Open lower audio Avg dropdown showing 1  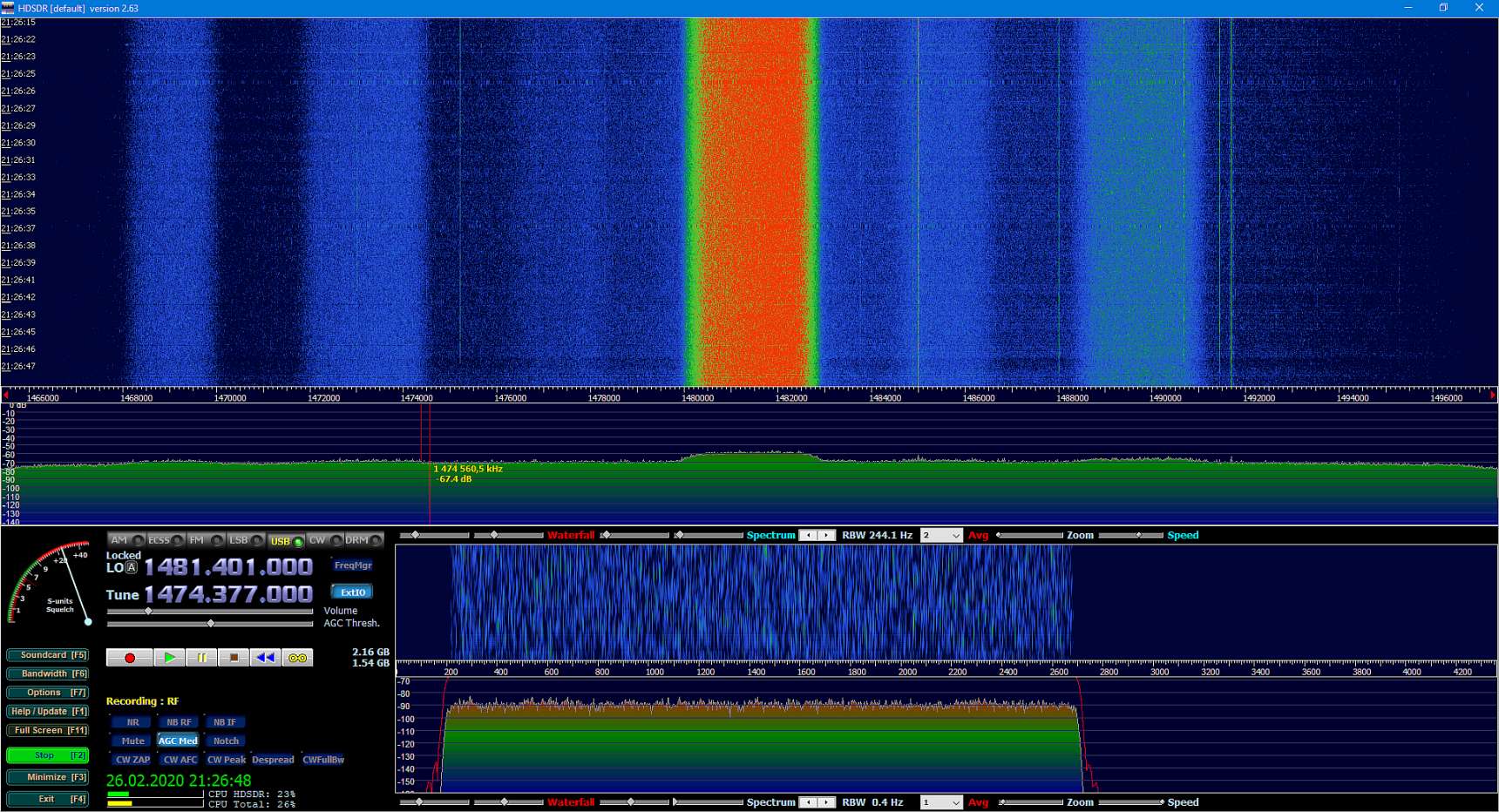[x=941, y=802]
